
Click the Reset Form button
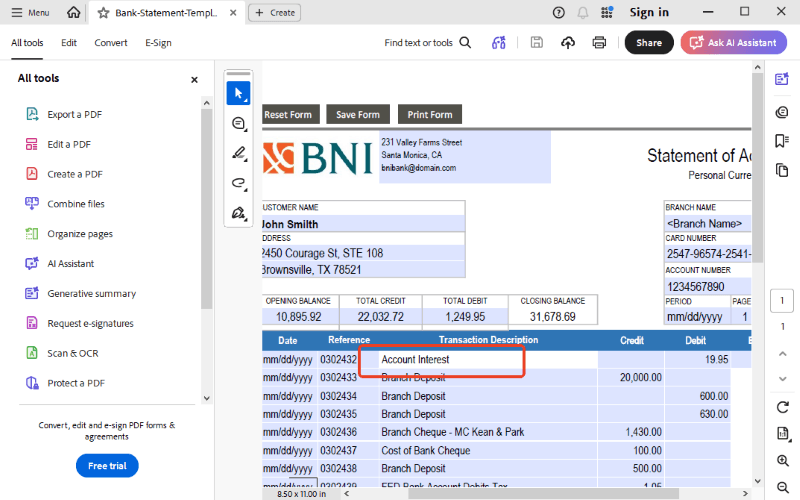click(291, 115)
